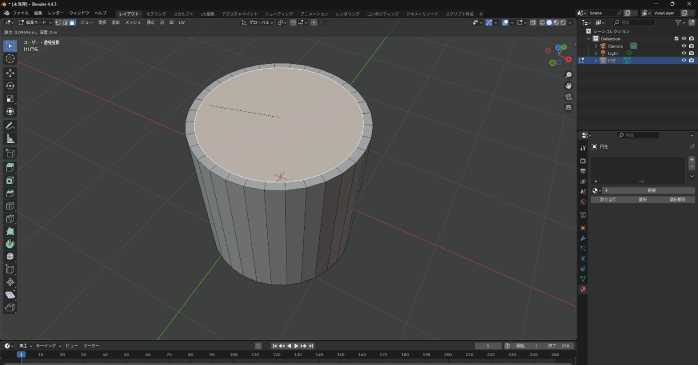698x365 pixels.
Task: Open the edit mode dropdown
Action: tap(35, 22)
